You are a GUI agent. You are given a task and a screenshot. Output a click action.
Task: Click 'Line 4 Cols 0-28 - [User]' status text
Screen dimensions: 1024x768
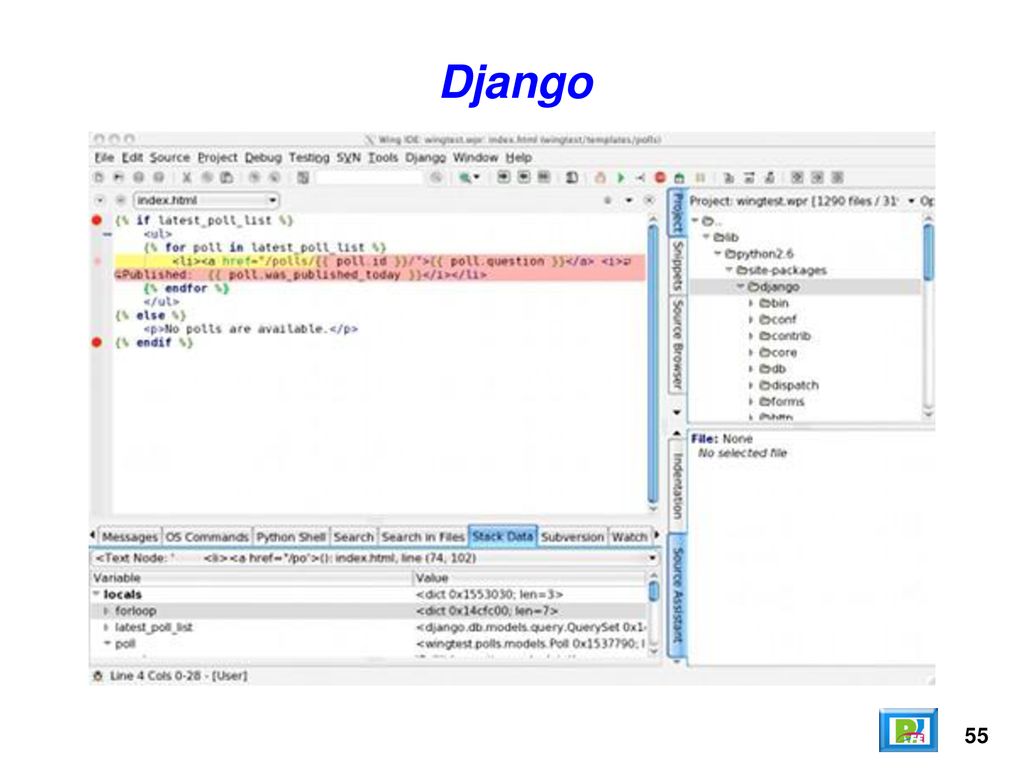point(178,676)
